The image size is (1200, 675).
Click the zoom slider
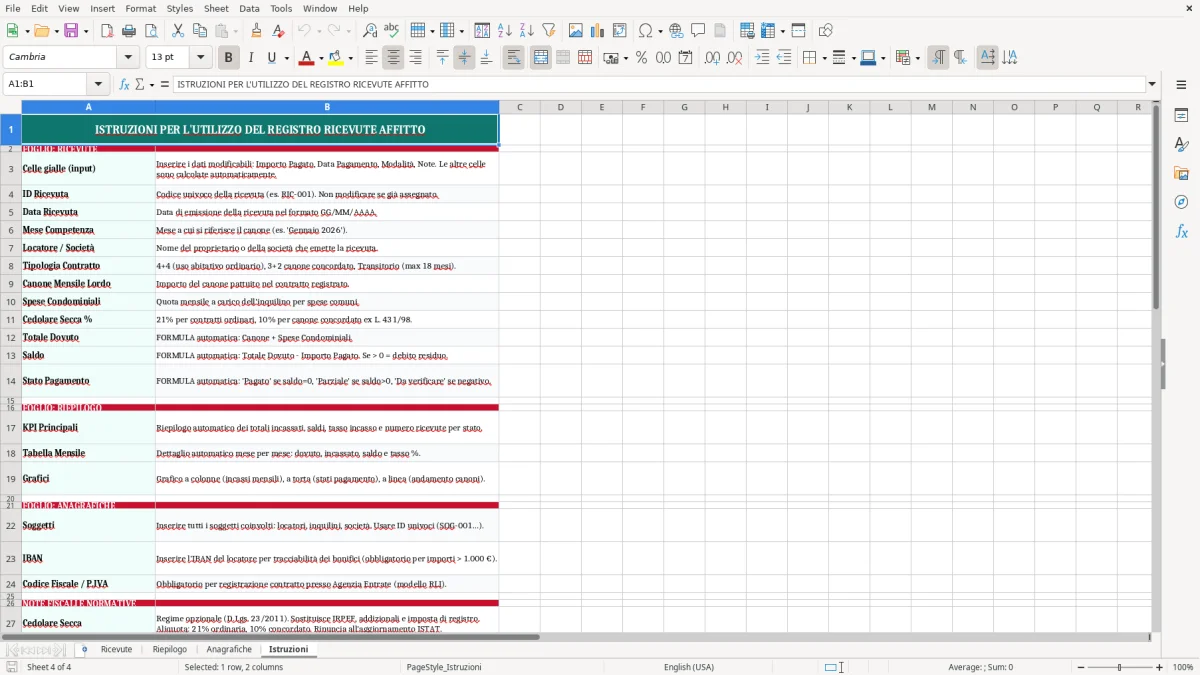1119,667
